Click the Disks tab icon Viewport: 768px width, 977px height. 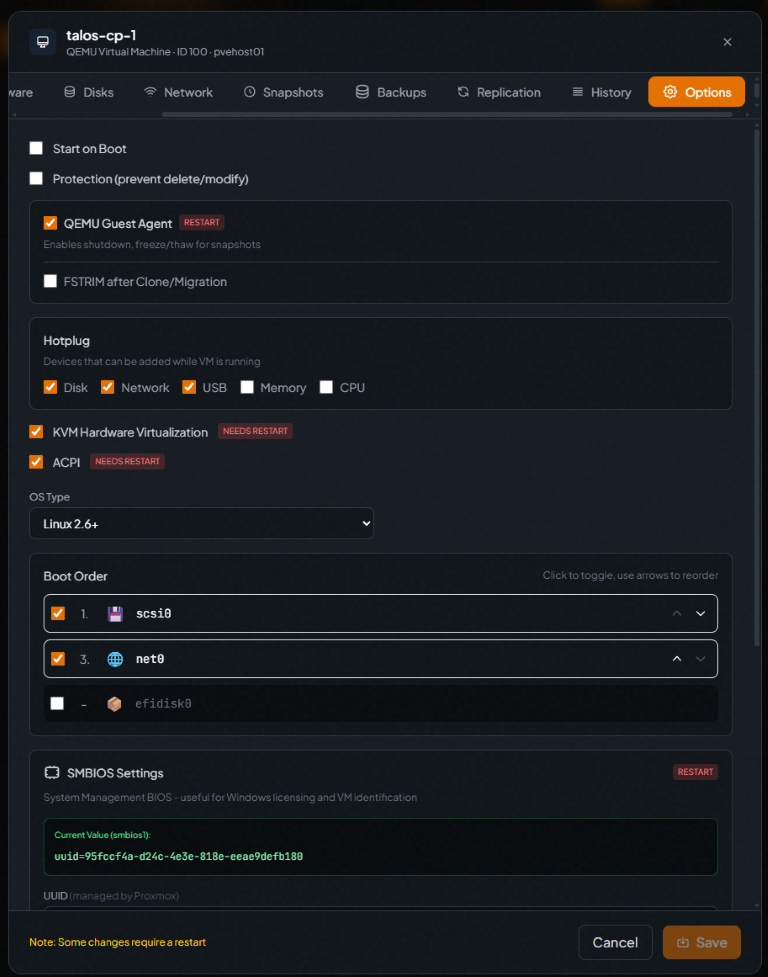[x=70, y=92]
